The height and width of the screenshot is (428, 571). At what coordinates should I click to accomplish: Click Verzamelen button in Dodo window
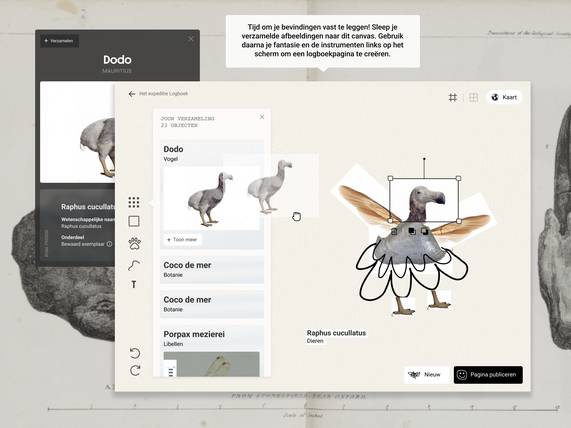tap(59, 41)
